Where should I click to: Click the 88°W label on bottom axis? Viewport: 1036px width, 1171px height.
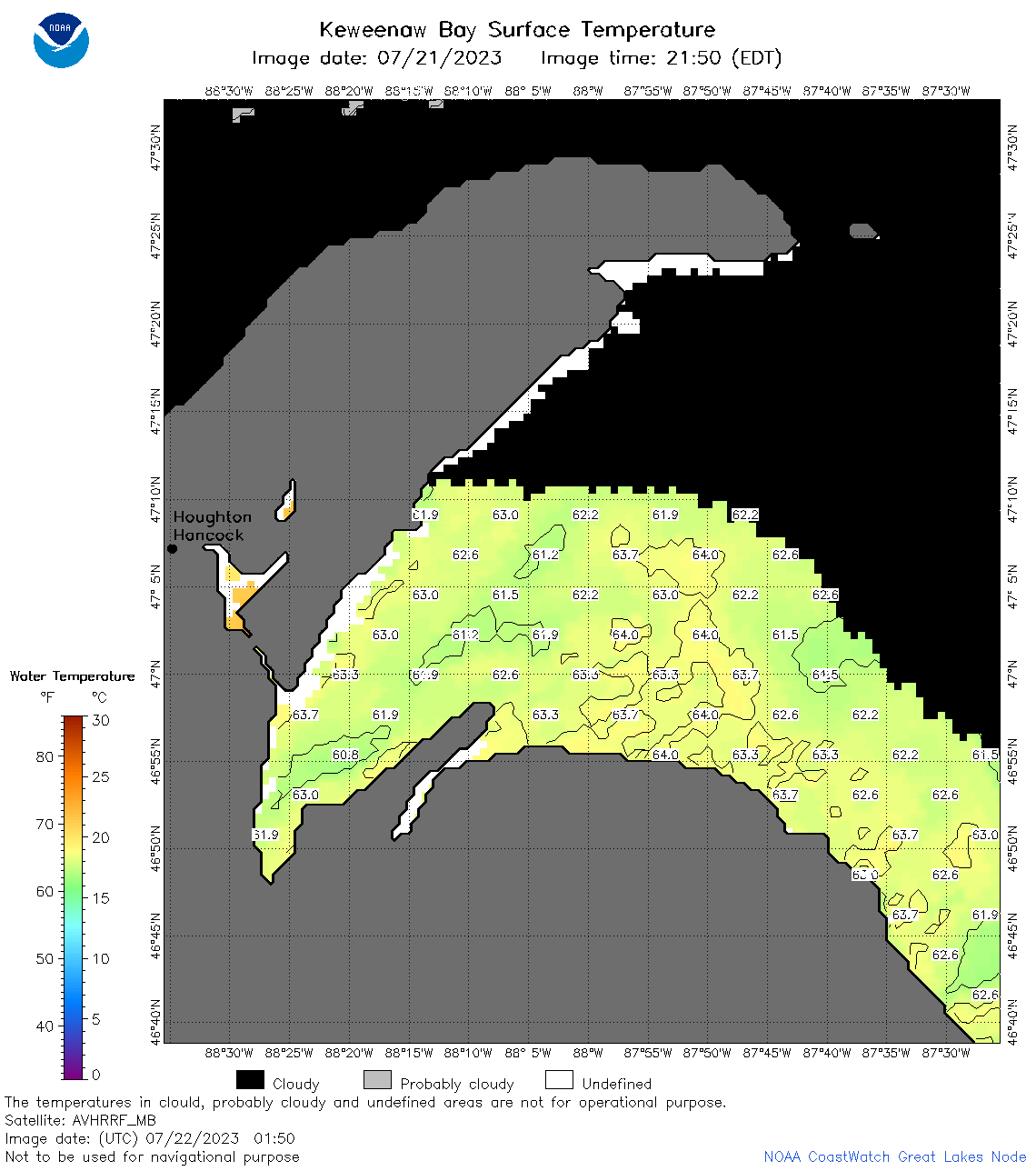pos(588,1053)
